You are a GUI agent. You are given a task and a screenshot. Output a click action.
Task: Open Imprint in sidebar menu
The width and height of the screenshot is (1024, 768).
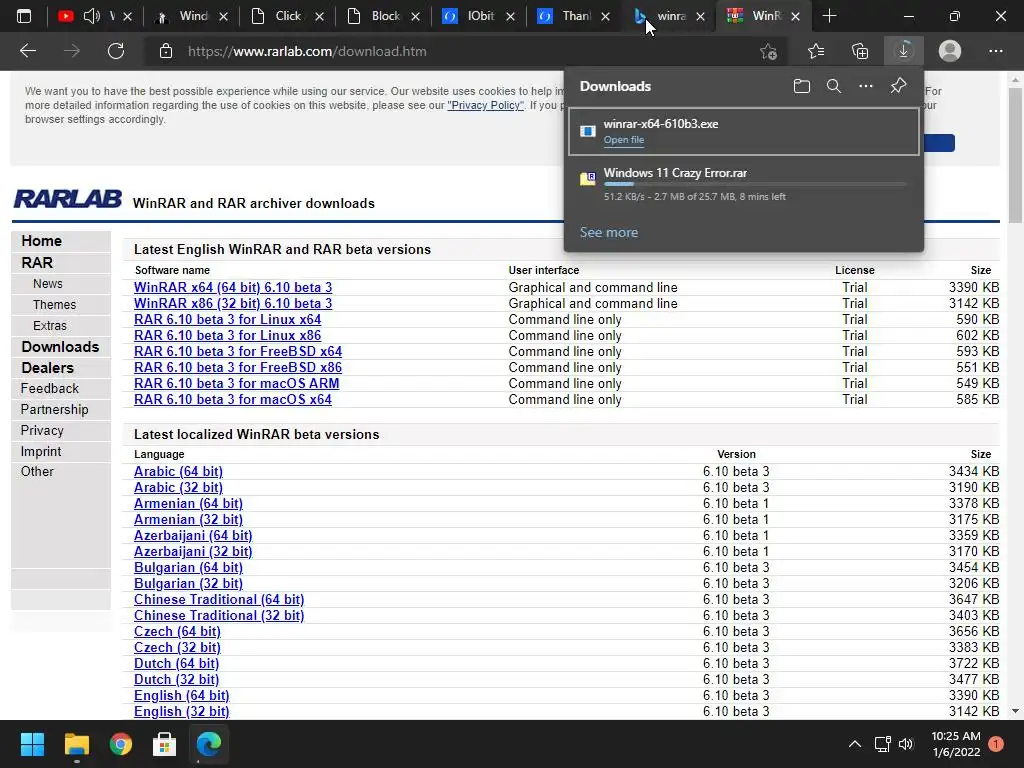point(40,451)
